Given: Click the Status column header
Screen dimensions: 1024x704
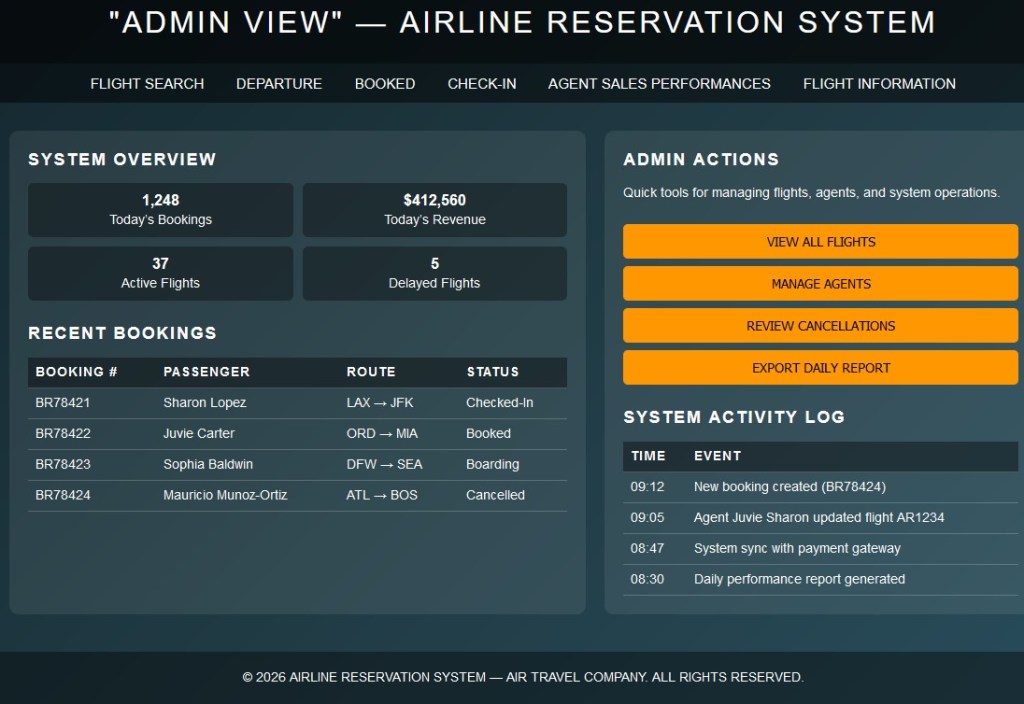Looking at the screenshot, I should tap(492, 372).
